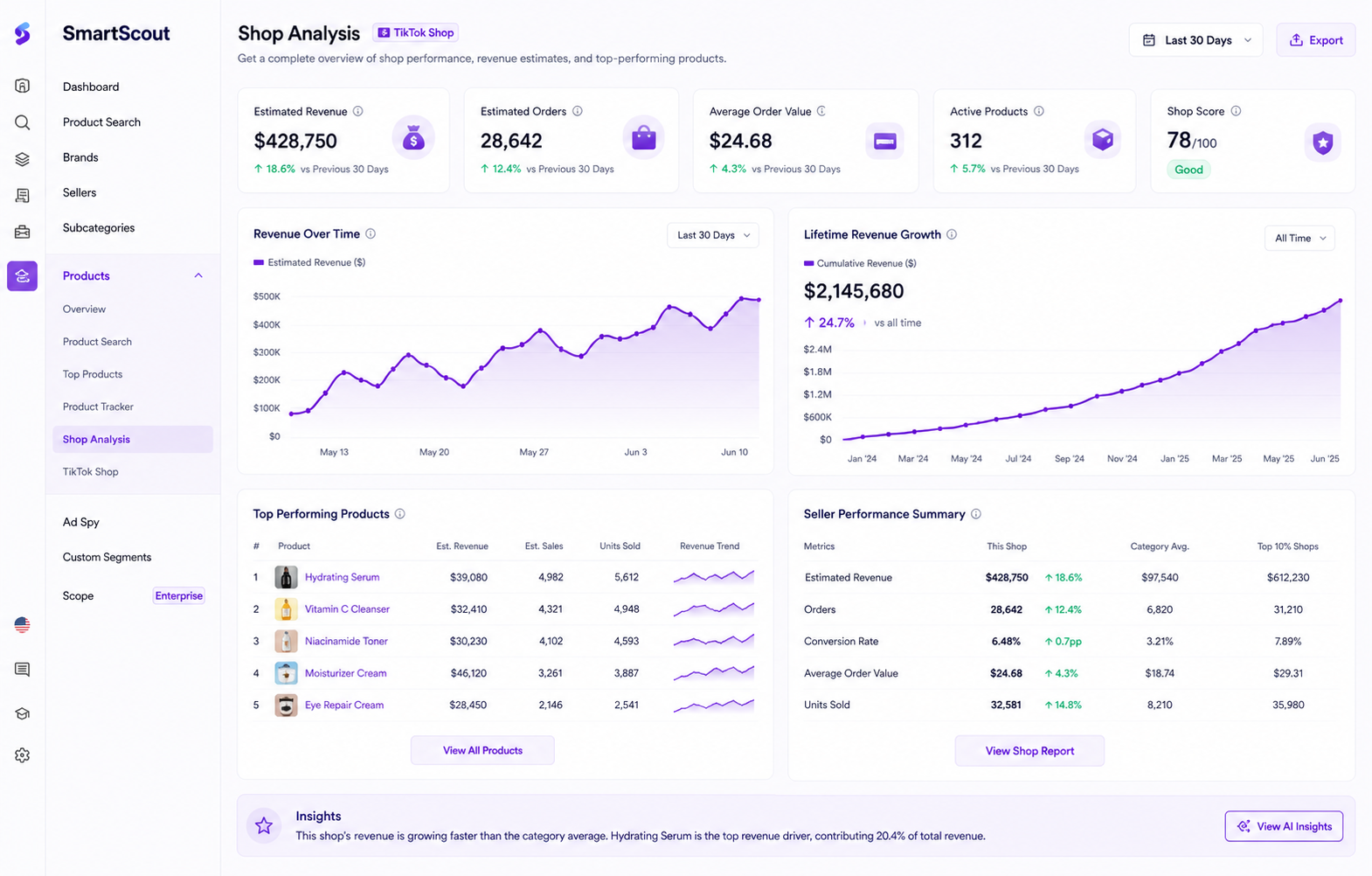Select Shop Analysis submenu item
The width and height of the screenshot is (1372, 876).
(x=133, y=439)
